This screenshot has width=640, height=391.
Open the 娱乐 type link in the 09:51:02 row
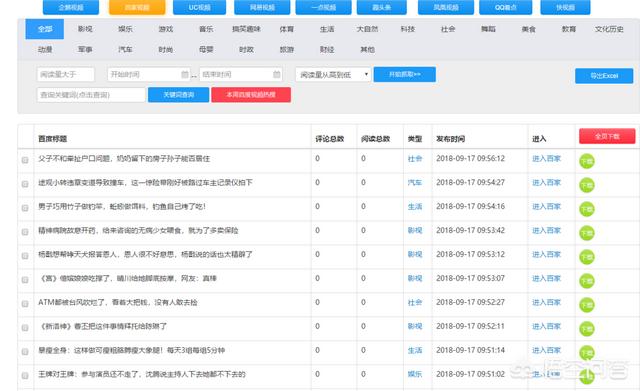[x=415, y=374]
